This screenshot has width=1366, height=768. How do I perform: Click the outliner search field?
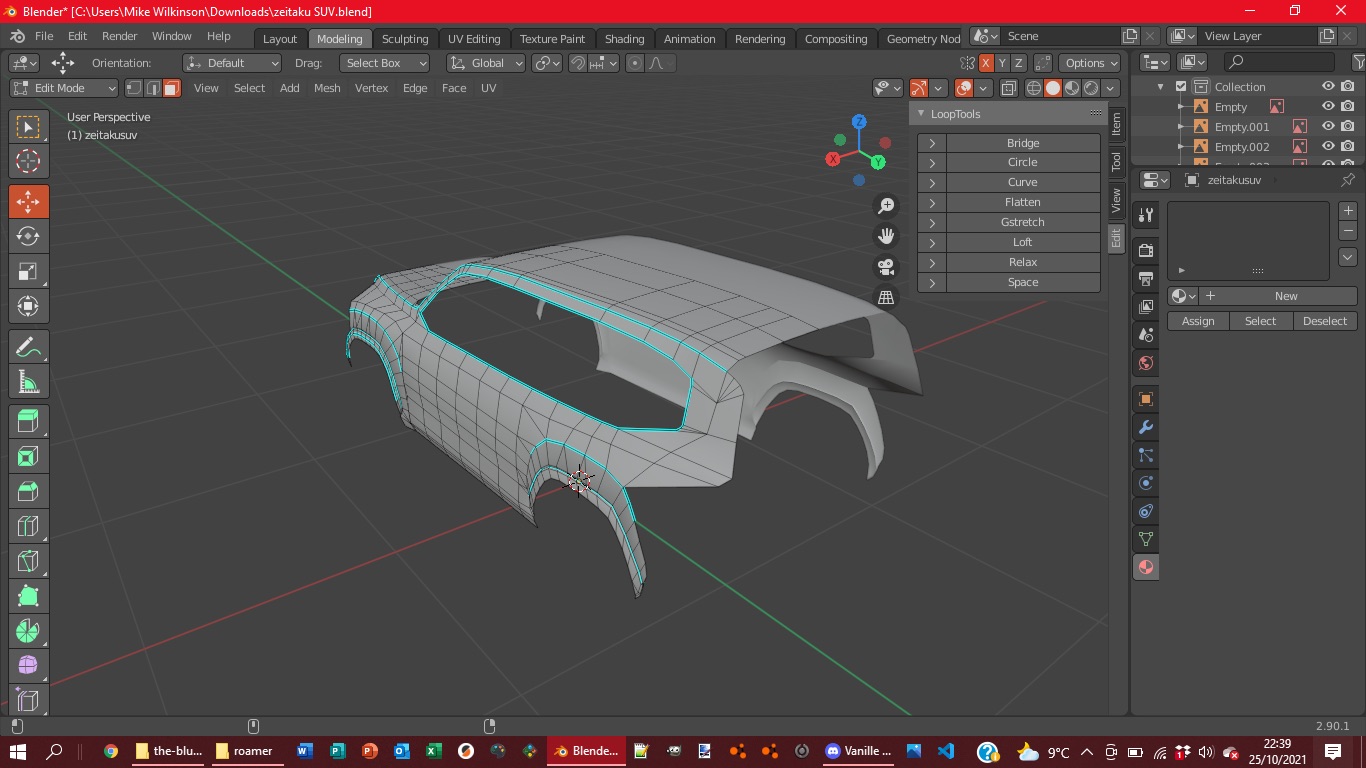tap(1290, 62)
